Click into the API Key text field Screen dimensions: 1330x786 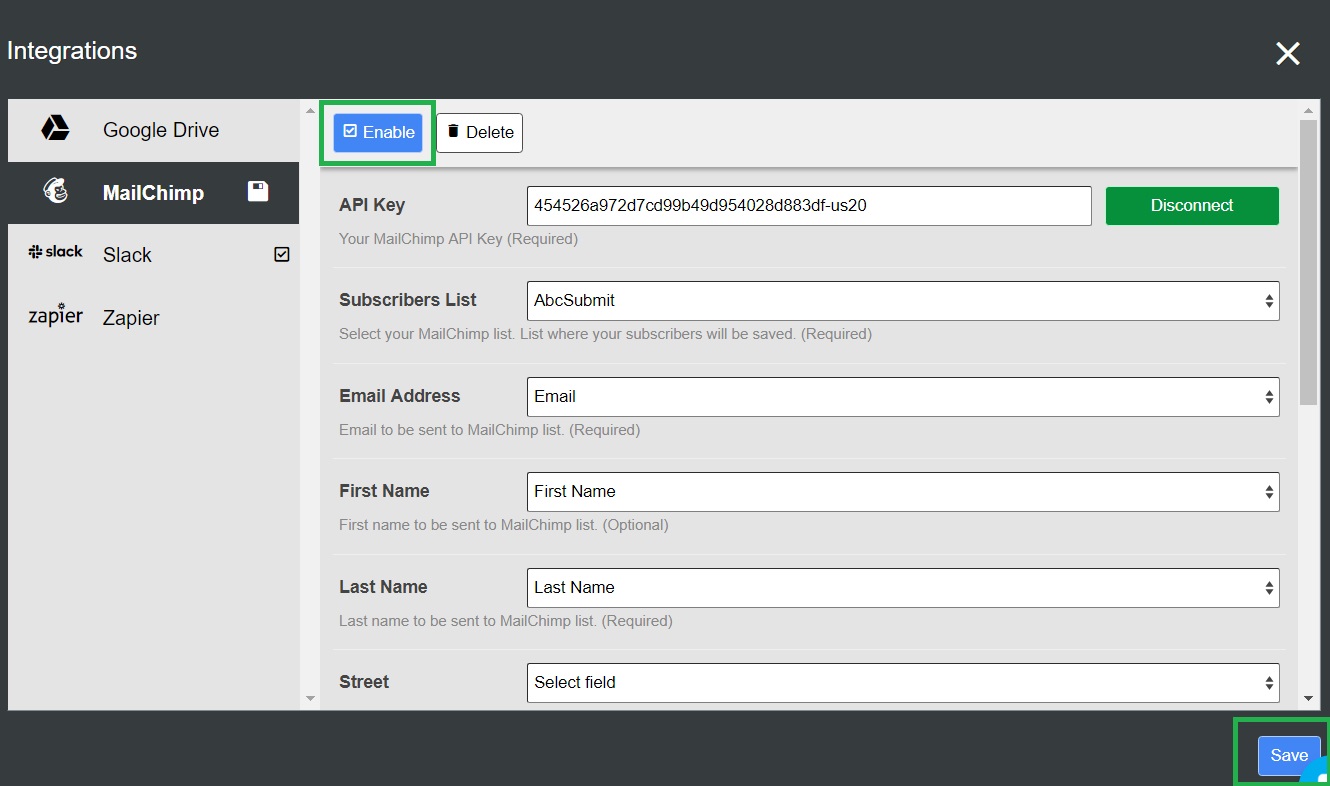(808, 206)
